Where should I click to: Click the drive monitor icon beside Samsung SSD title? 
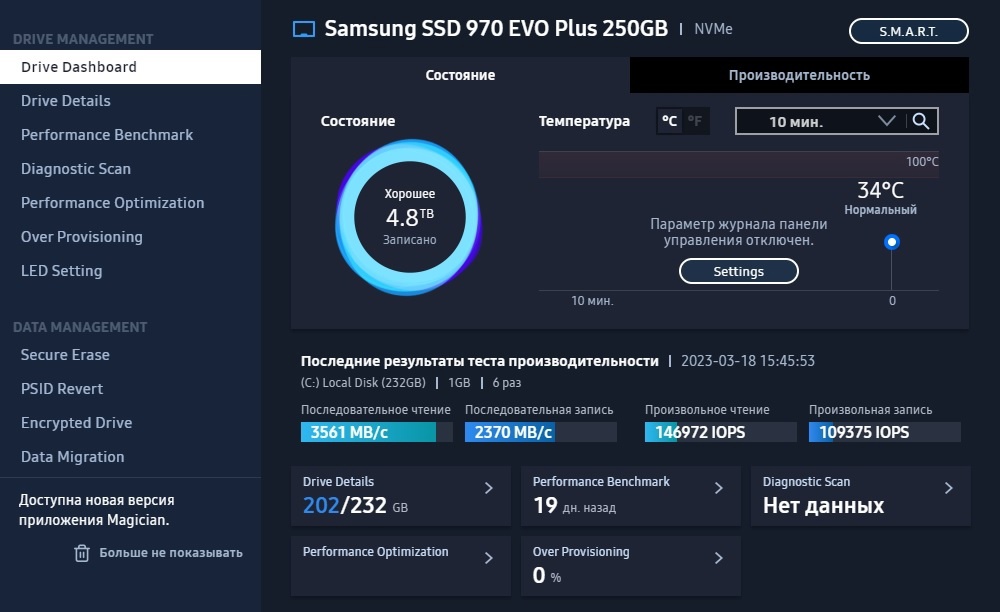pyautogui.click(x=304, y=29)
